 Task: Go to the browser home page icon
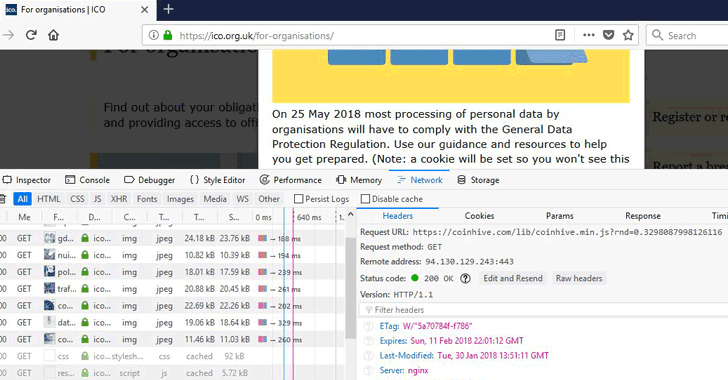coord(53,35)
